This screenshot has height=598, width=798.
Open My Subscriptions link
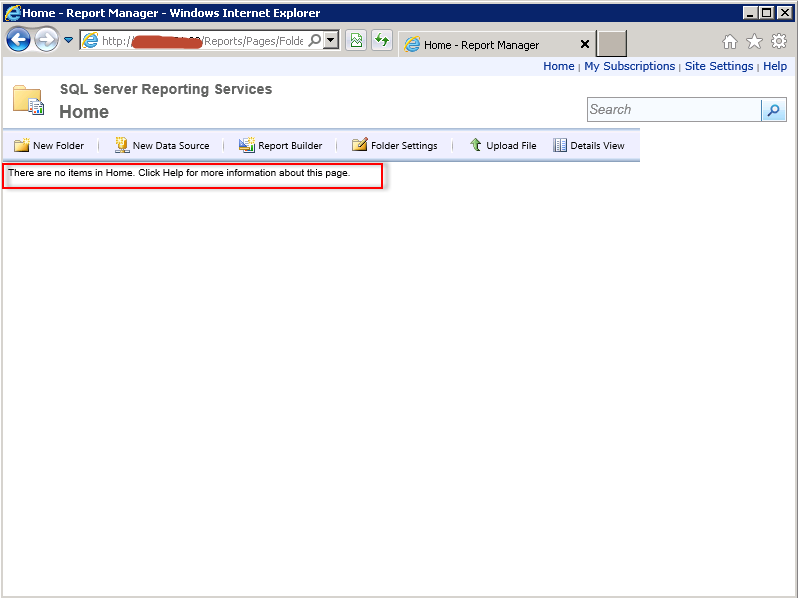[x=629, y=66]
